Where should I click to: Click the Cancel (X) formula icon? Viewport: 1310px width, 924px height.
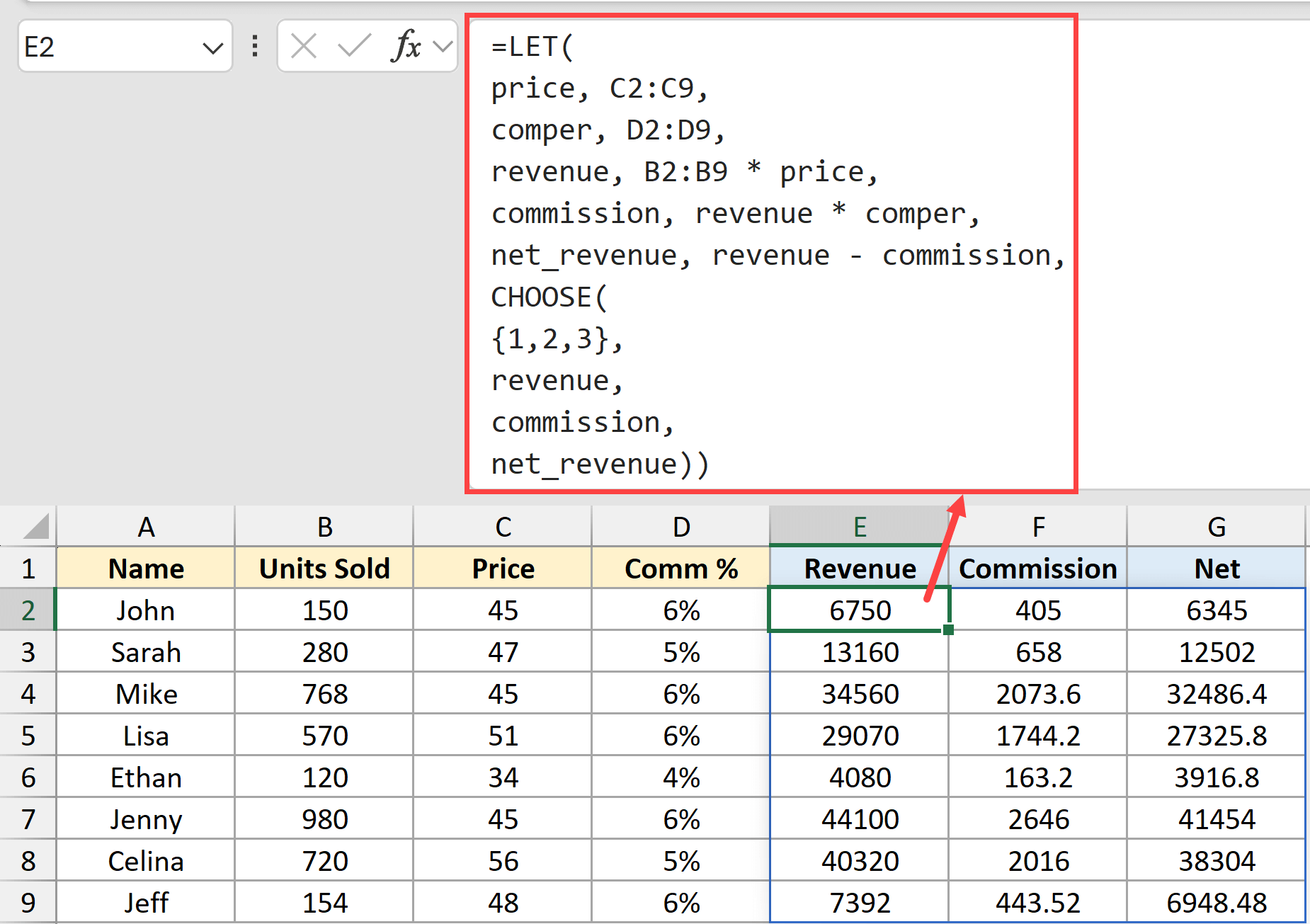(x=304, y=47)
